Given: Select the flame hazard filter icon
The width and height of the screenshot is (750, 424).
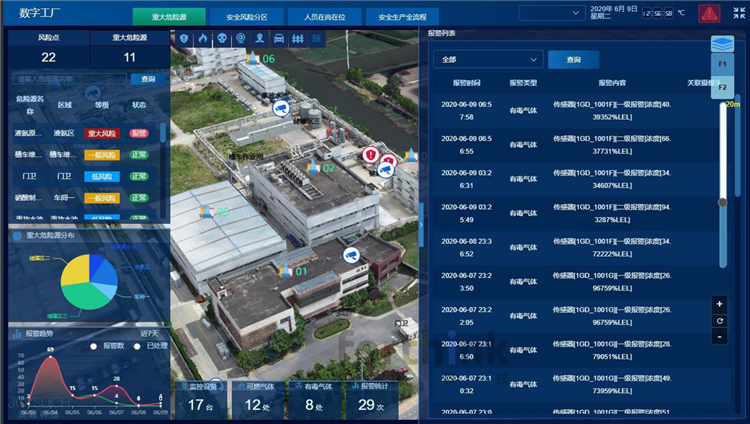Looking at the screenshot, I should click(x=201, y=38).
